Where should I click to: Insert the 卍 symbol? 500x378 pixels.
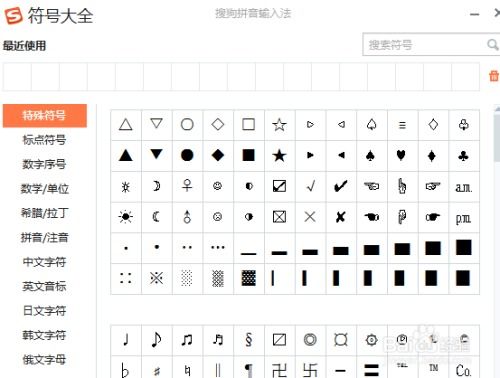click(x=279, y=368)
